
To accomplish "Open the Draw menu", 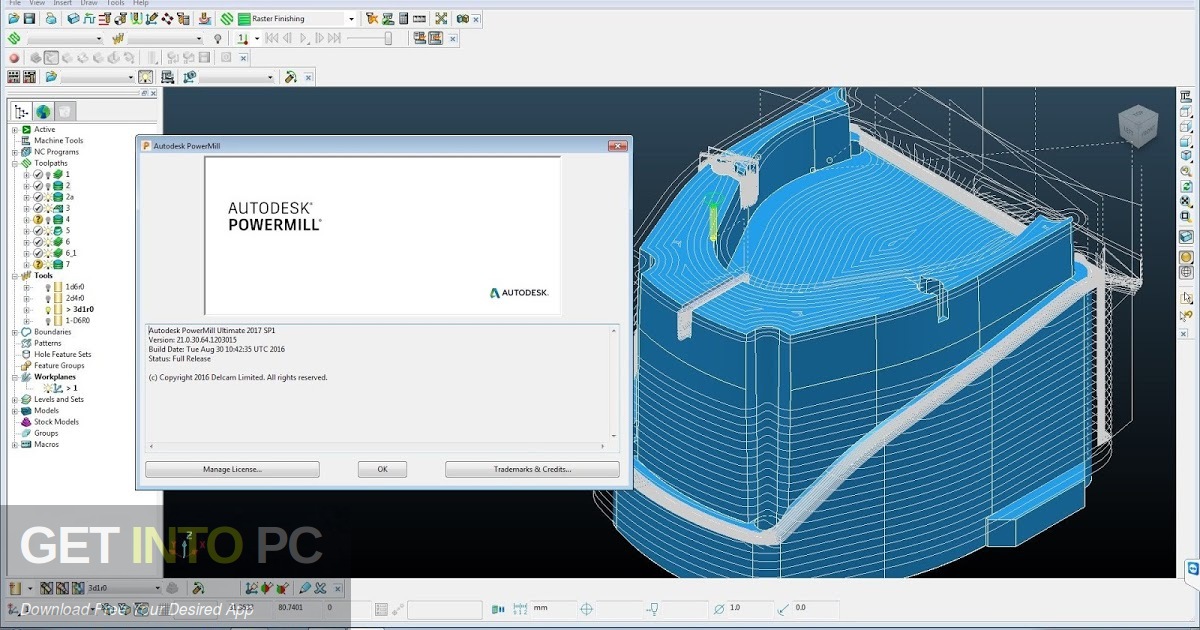I will pyautogui.click(x=89, y=3).
